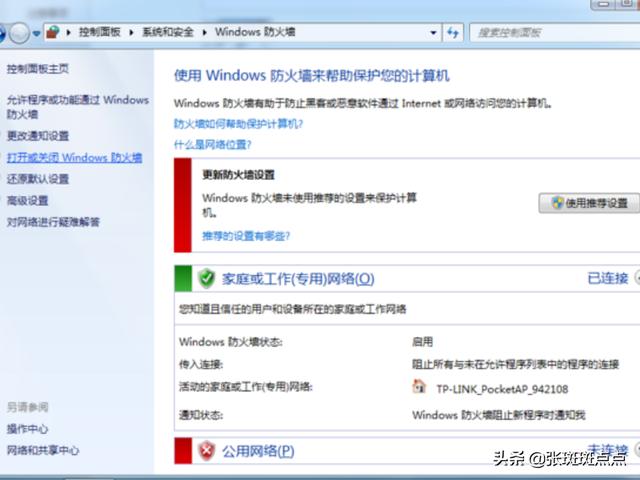Click the Windows 防火墙 breadcrumb segment
The image size is (640, 480).
click(x=255, y=32)
